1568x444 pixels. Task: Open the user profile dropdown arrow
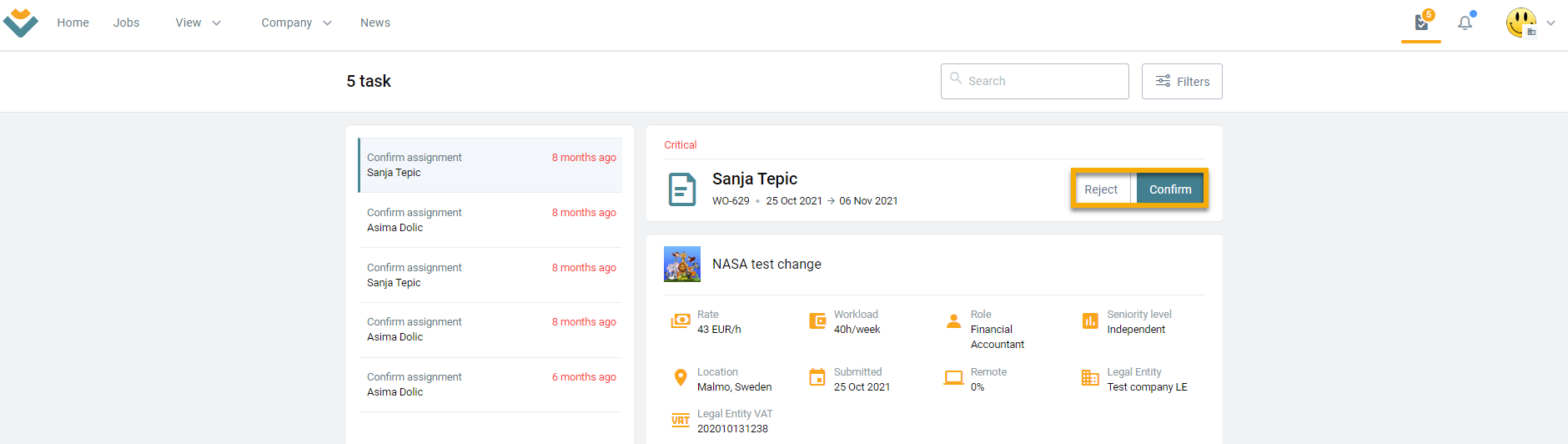pyautogui.click(x=1551, y=23)
